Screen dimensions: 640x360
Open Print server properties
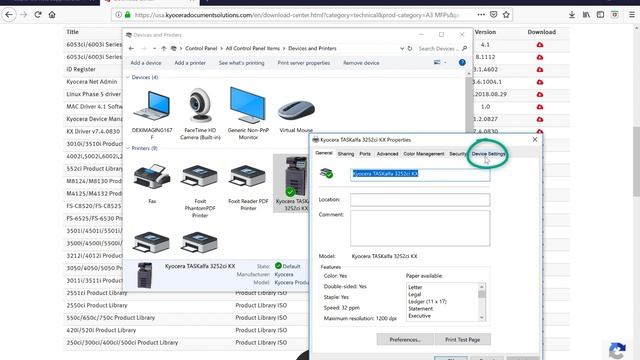(304, 63)
